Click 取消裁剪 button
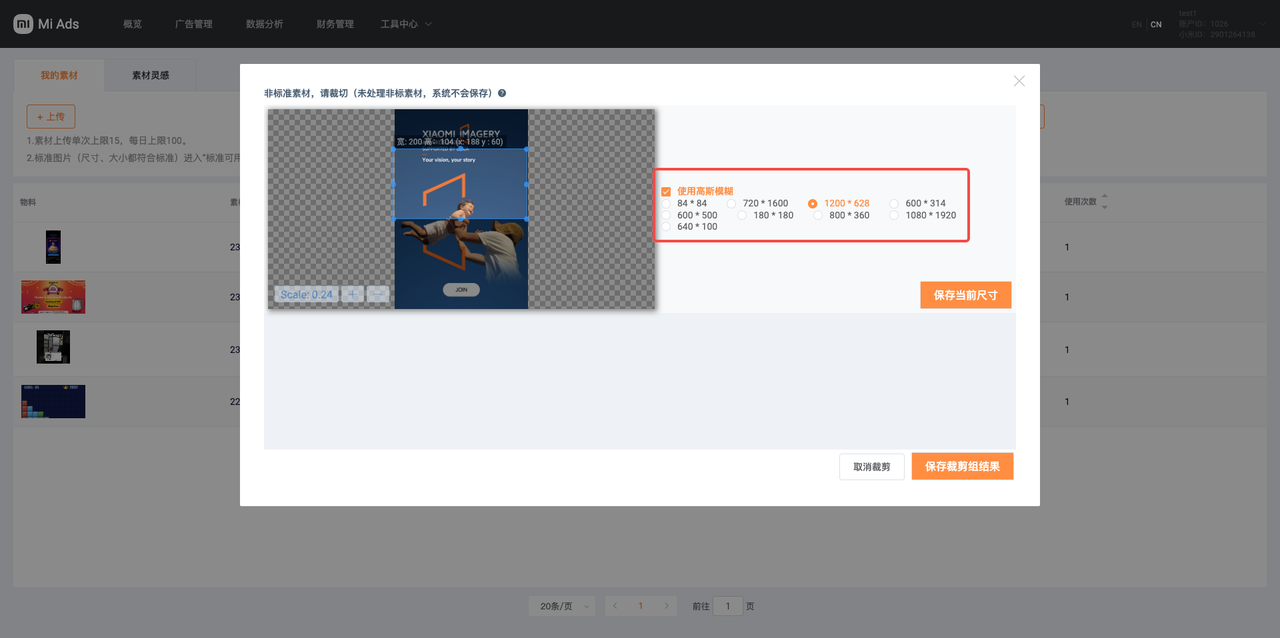1280x638 pixels. (871, 467)
